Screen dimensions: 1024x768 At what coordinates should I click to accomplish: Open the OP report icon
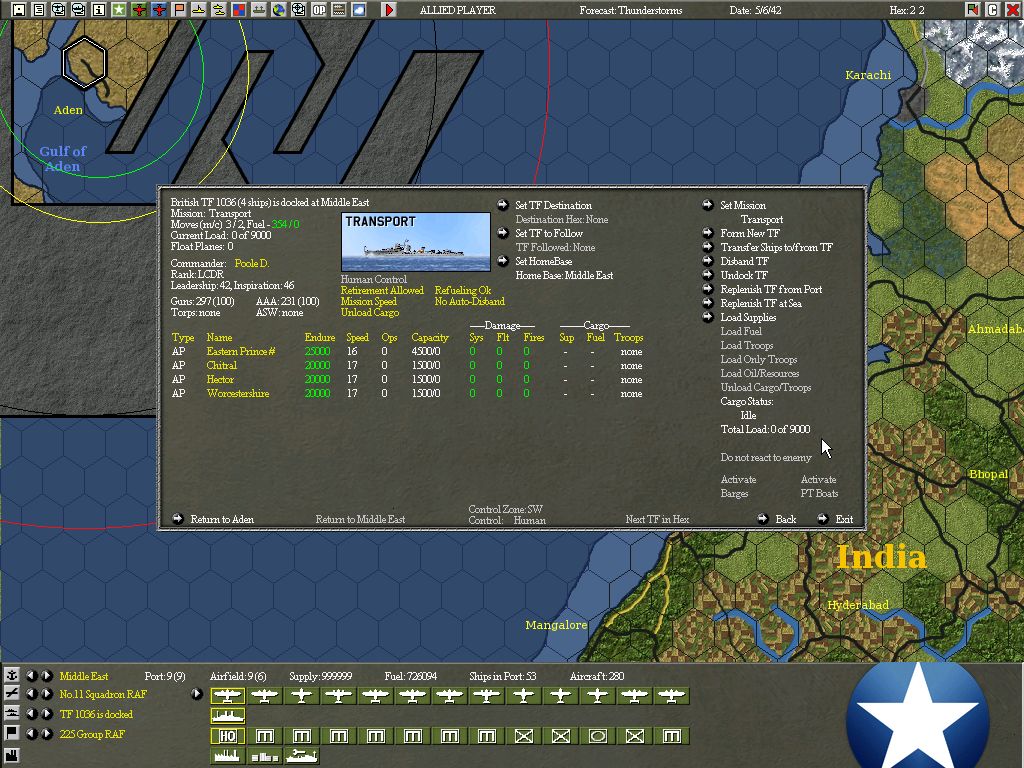[319, 10]
